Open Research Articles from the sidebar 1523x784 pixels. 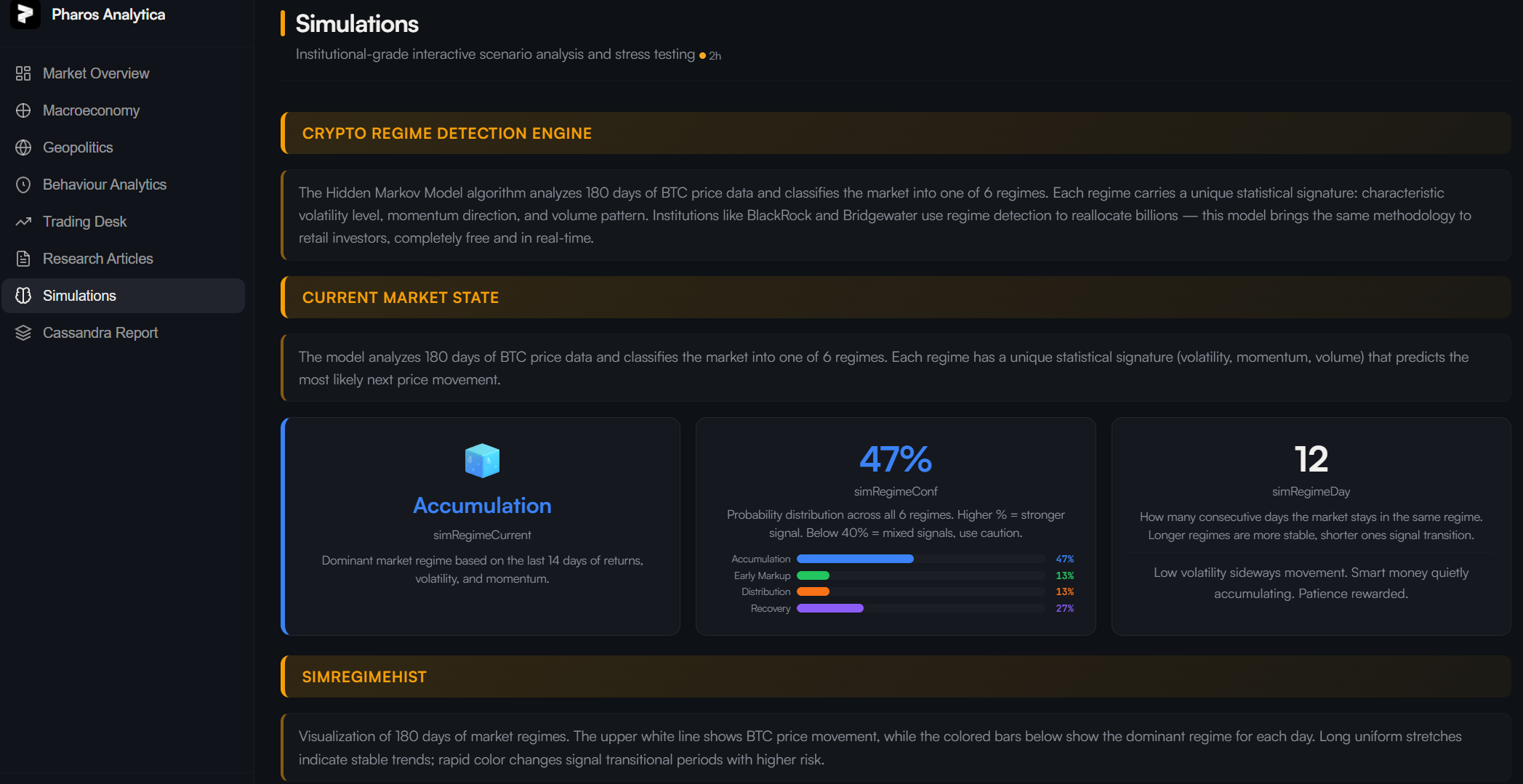pyautogui.click(x=97, y=259)
